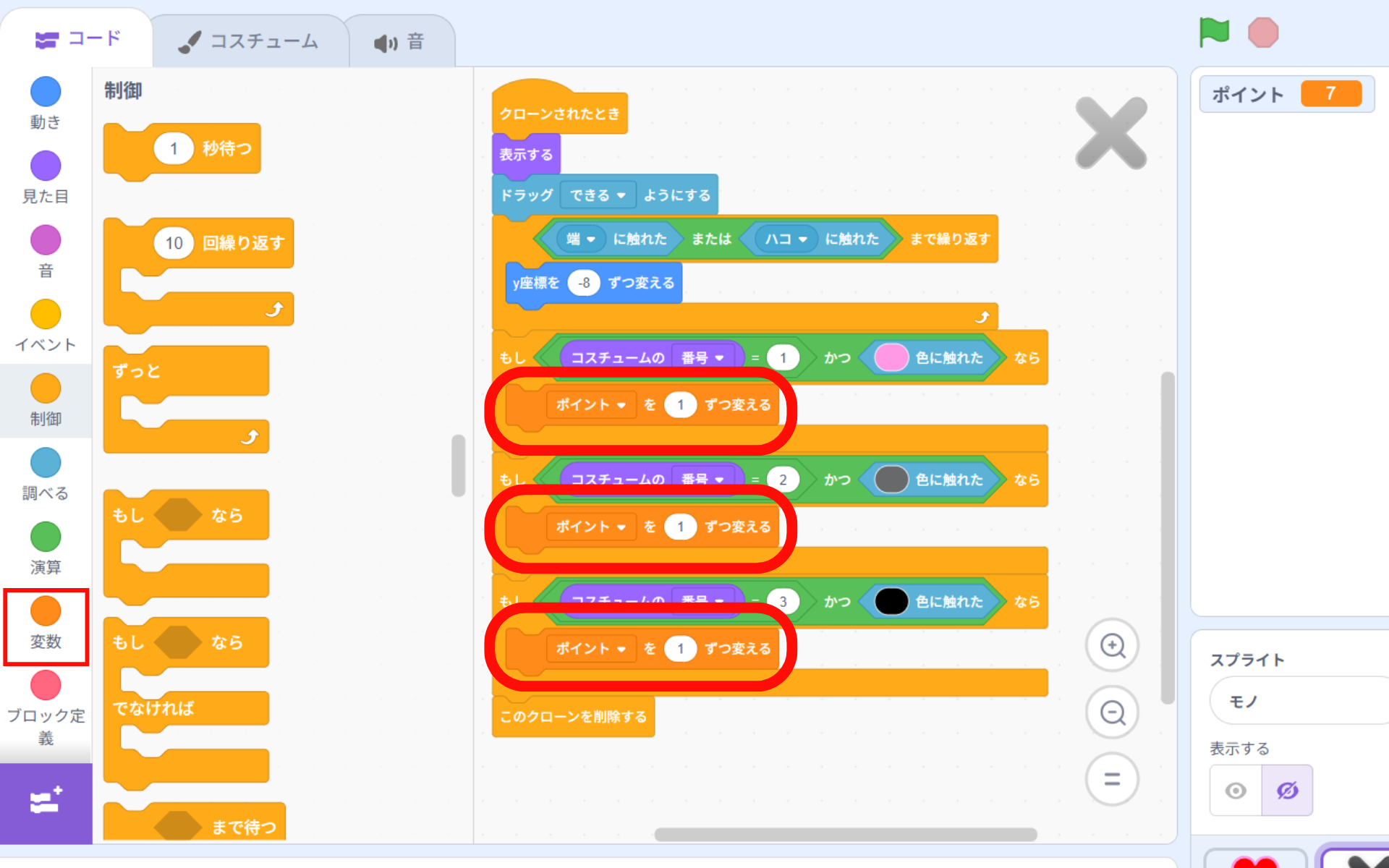Image resolution: width=1389 pixels, height=868 pixels.
Task: Open the ハコ touching dropdown
Action: (786, 239)
